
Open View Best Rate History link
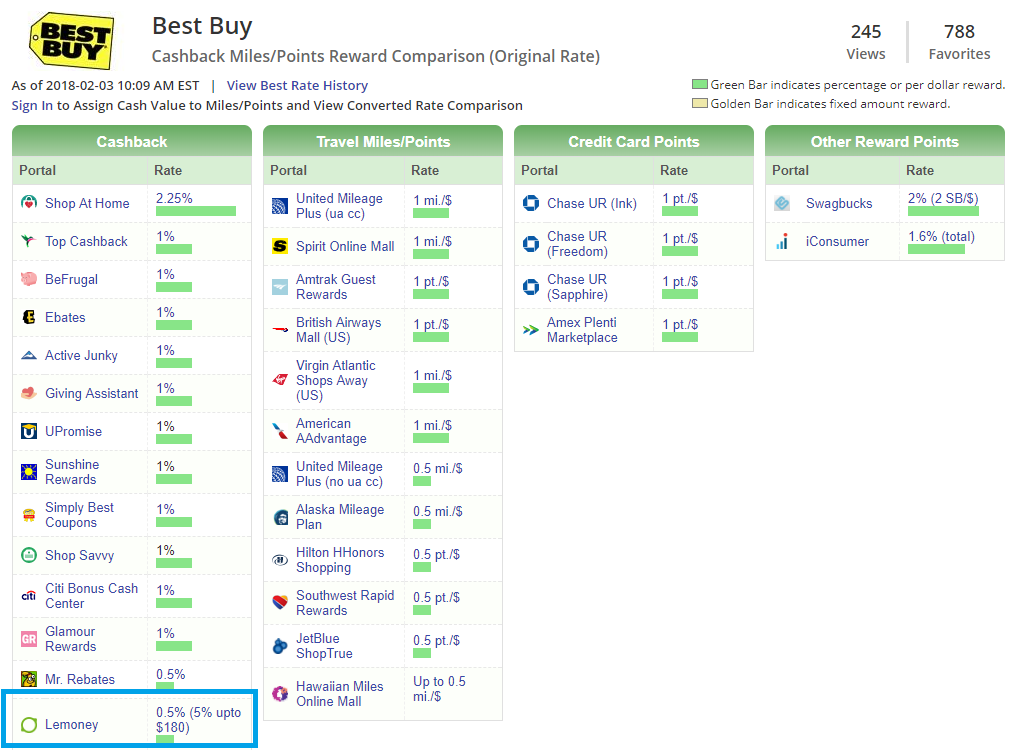coord(297,85)
